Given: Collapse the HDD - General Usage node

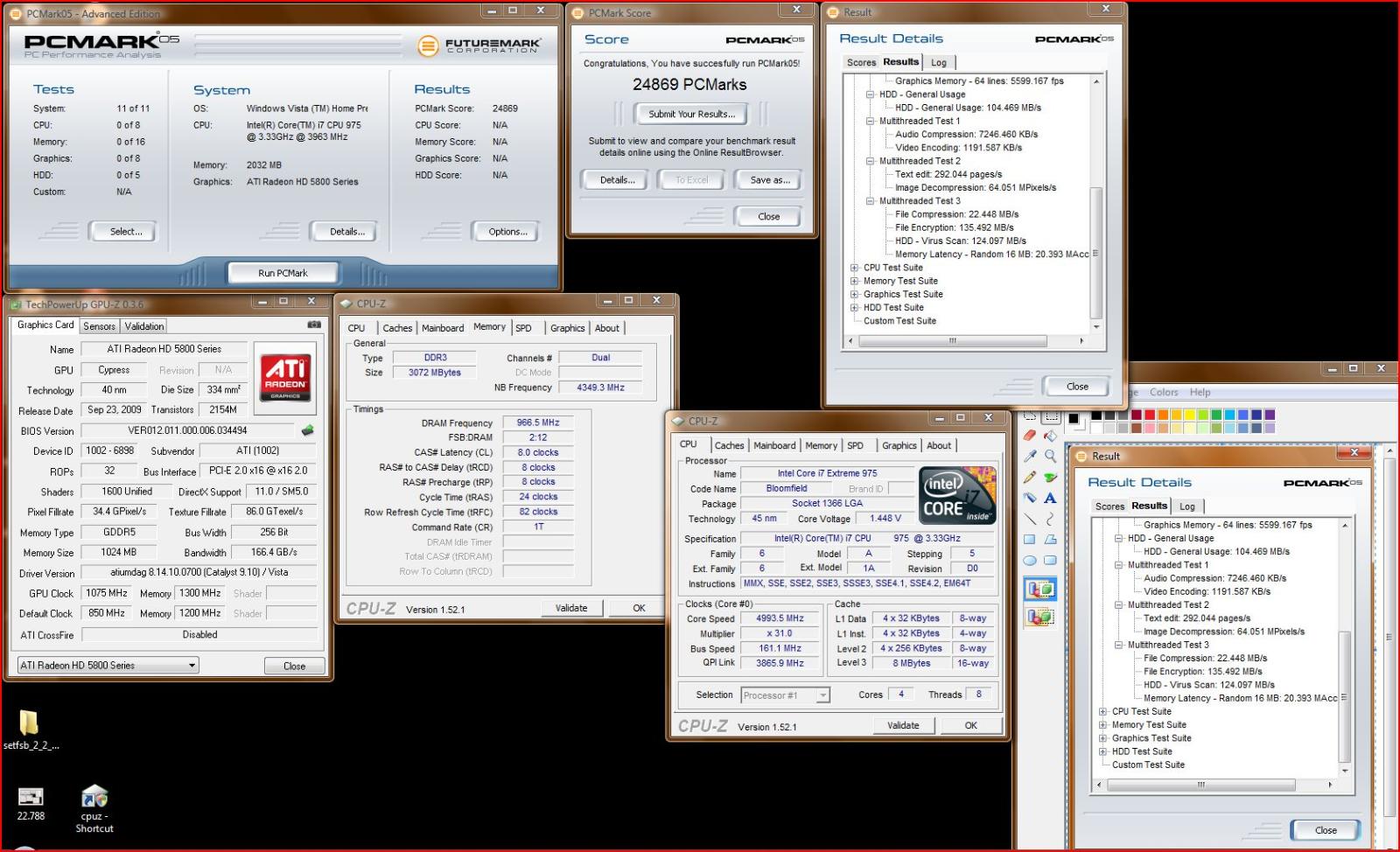Looking at the screenshot, I should point(871,94).
